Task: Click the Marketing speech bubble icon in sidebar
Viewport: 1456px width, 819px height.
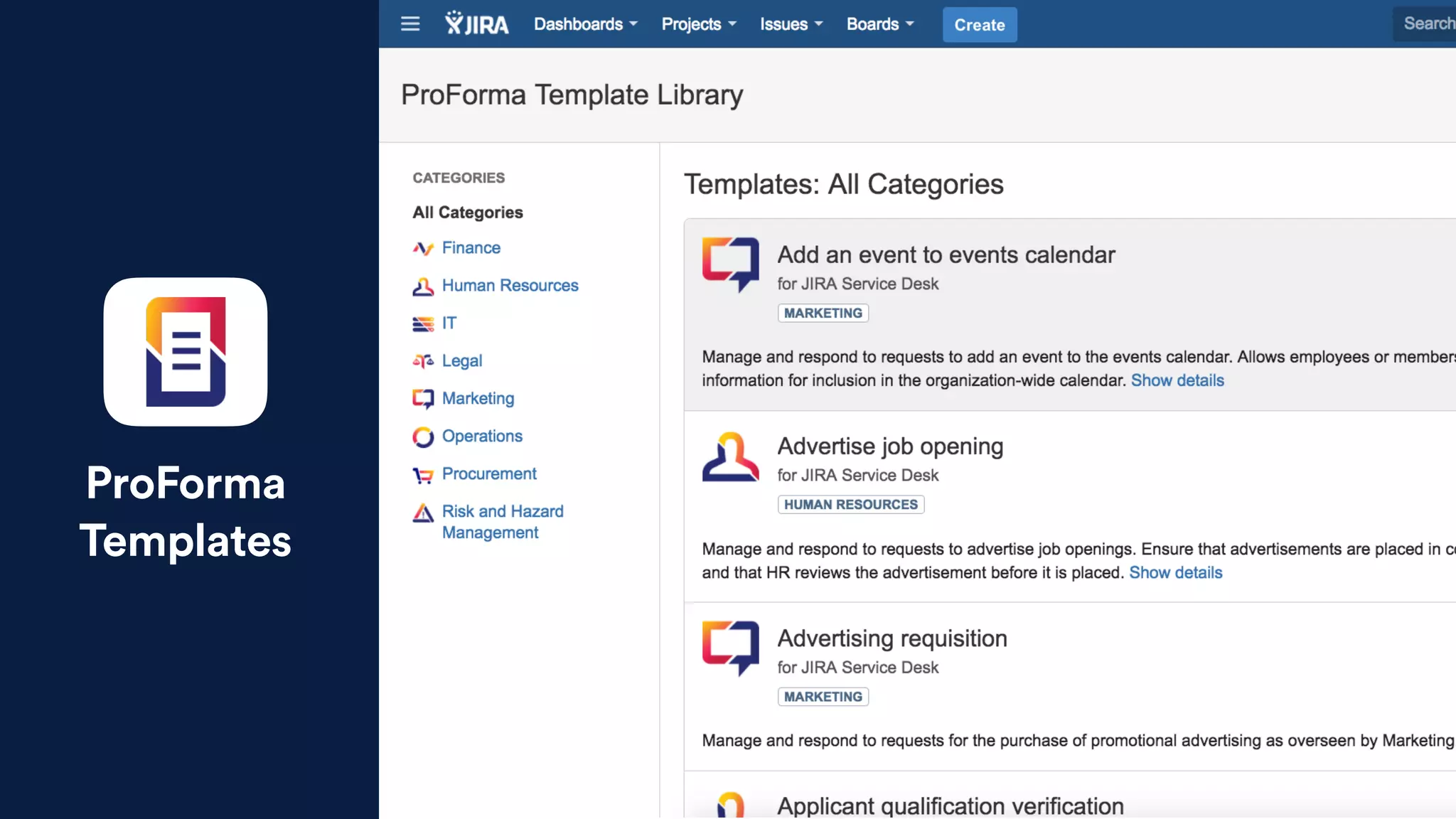Action: tap(423, 399)
